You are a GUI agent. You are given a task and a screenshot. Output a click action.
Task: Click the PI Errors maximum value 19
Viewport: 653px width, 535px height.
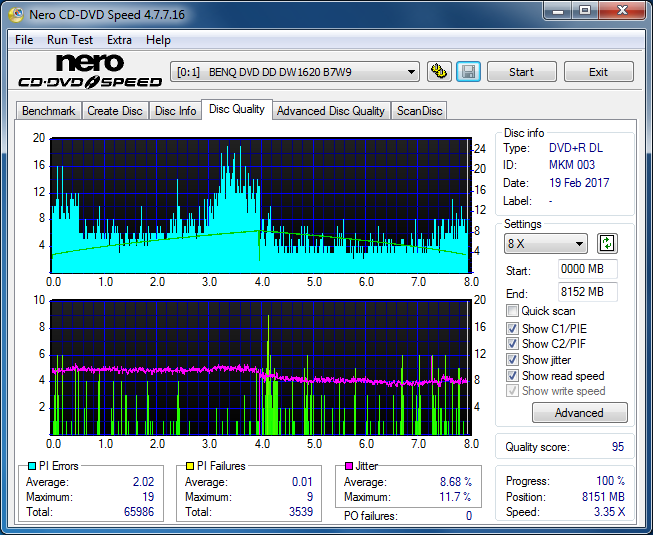tap(148, 497)
